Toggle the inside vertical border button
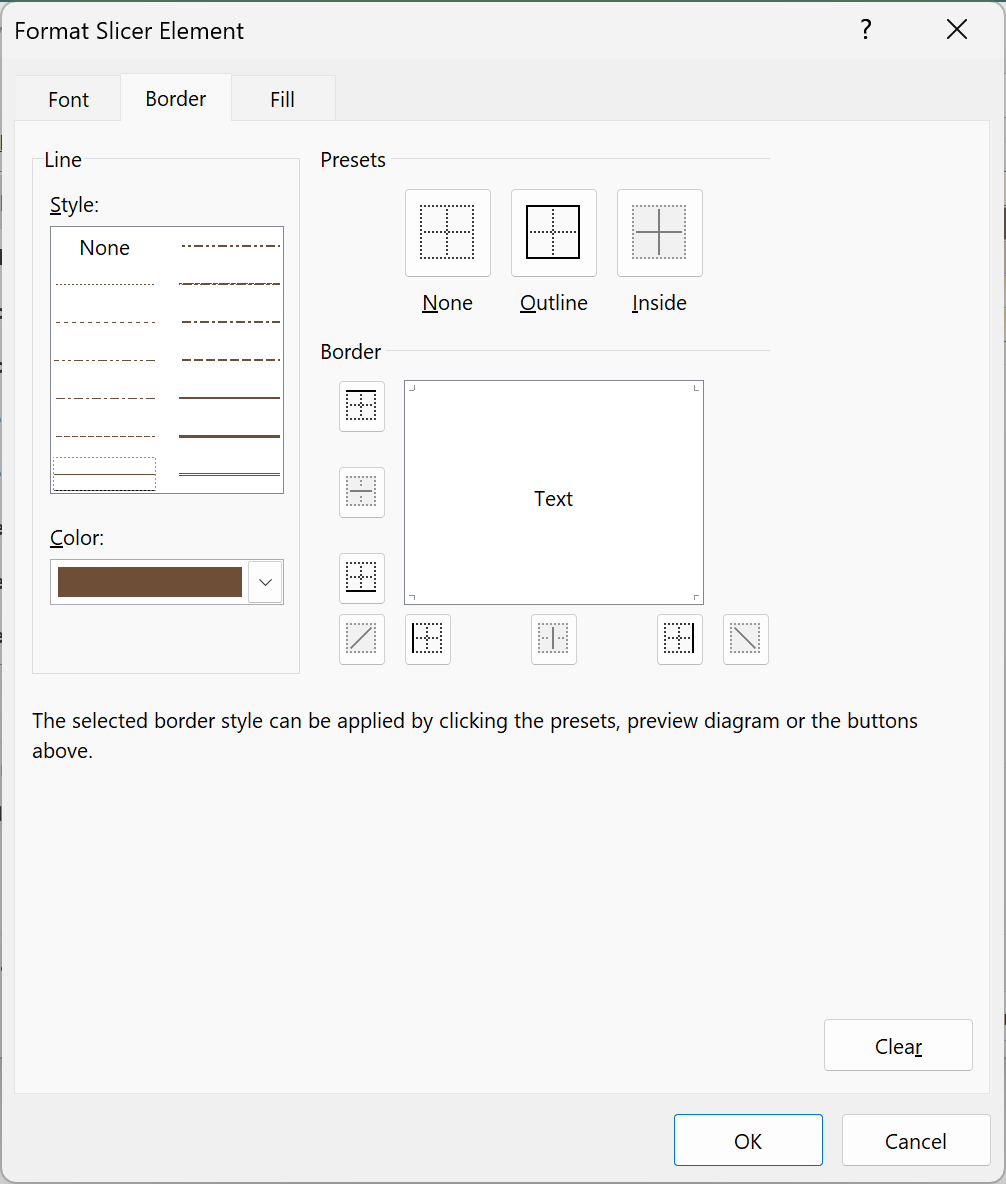1006x1184 pixels. (554, 640)
